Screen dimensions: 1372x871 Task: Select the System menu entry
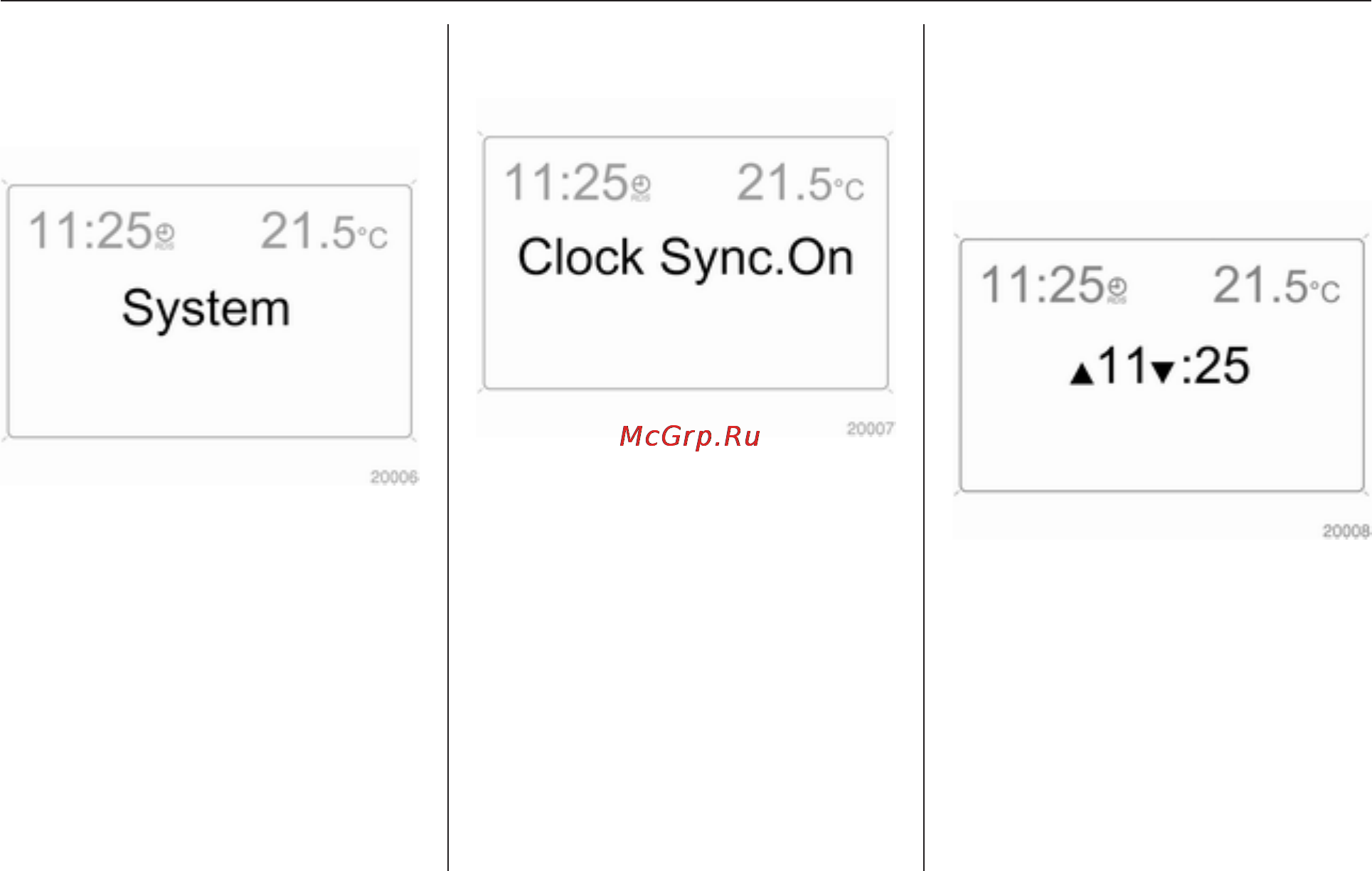pyautogui.click(x=206, y=309)
